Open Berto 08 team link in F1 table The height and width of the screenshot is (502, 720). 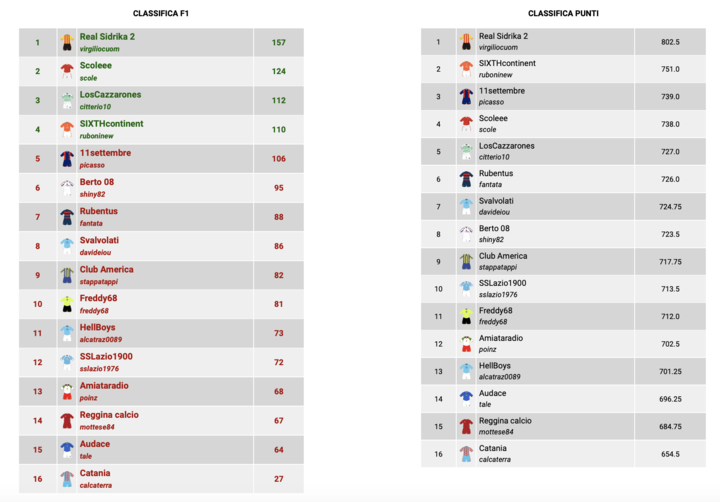coord(97,182)
